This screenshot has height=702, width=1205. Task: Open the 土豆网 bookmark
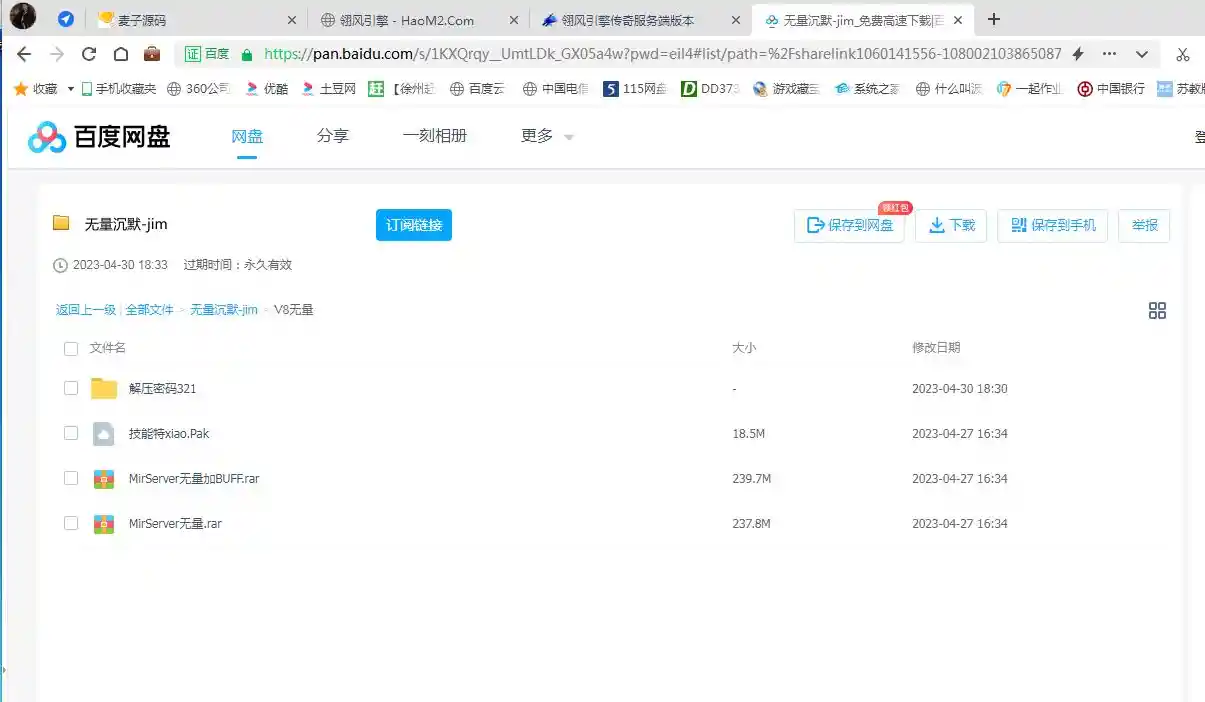click(x=328, y=88)
